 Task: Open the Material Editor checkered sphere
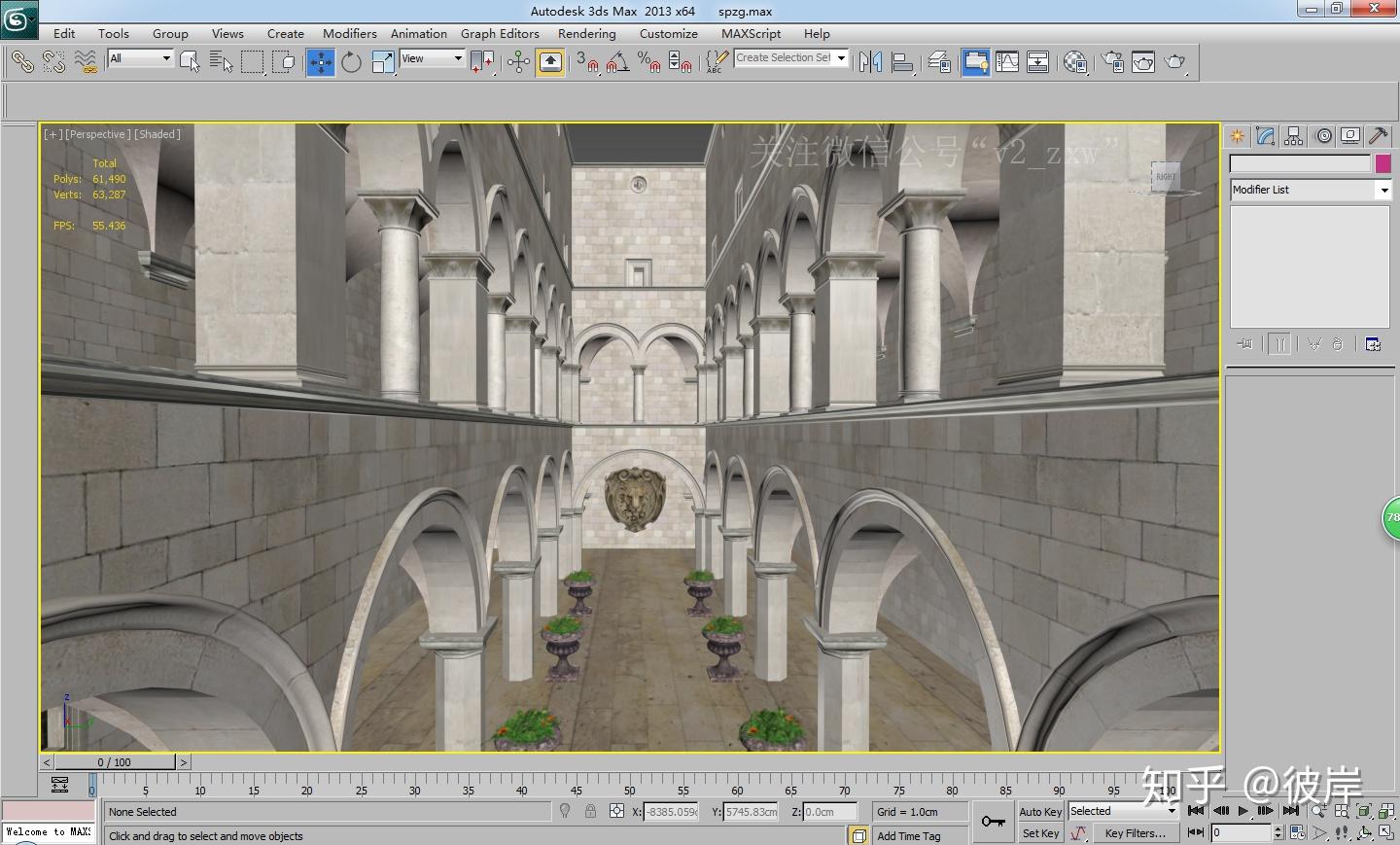(1075, 62)
